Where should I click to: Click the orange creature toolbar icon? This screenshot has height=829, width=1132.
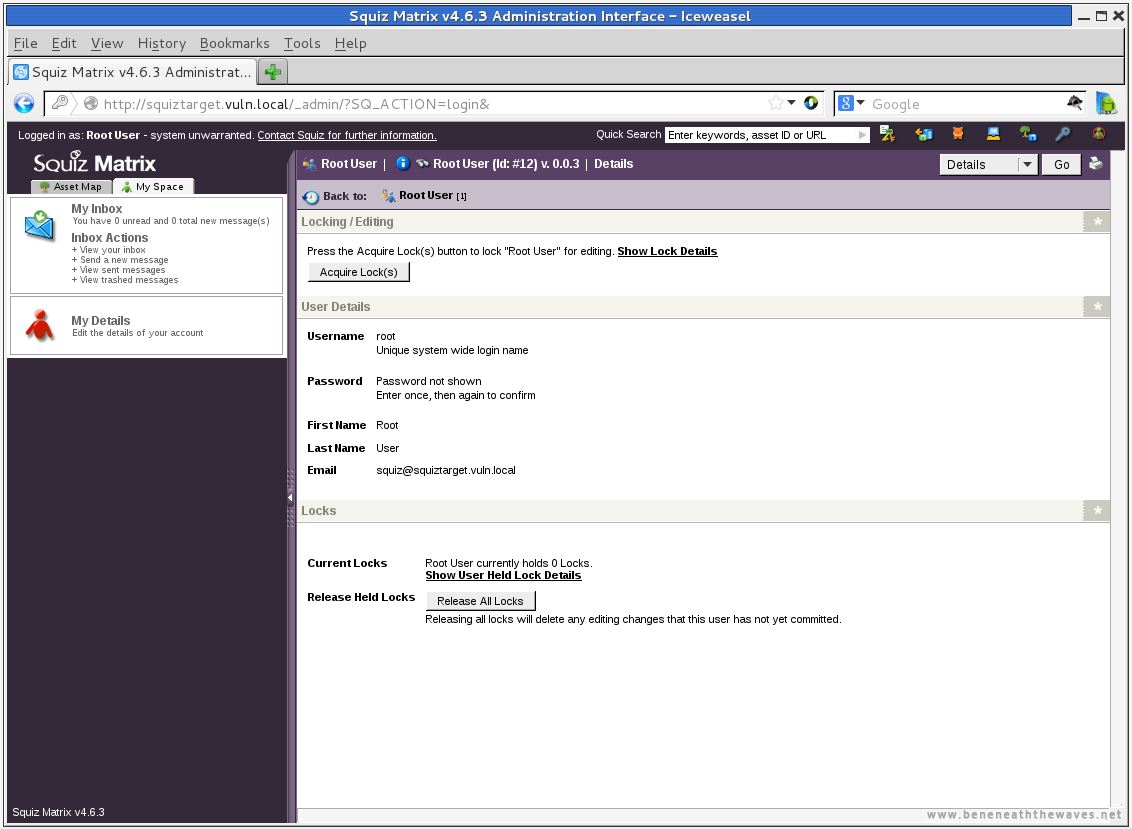click(x=958, y=133)
